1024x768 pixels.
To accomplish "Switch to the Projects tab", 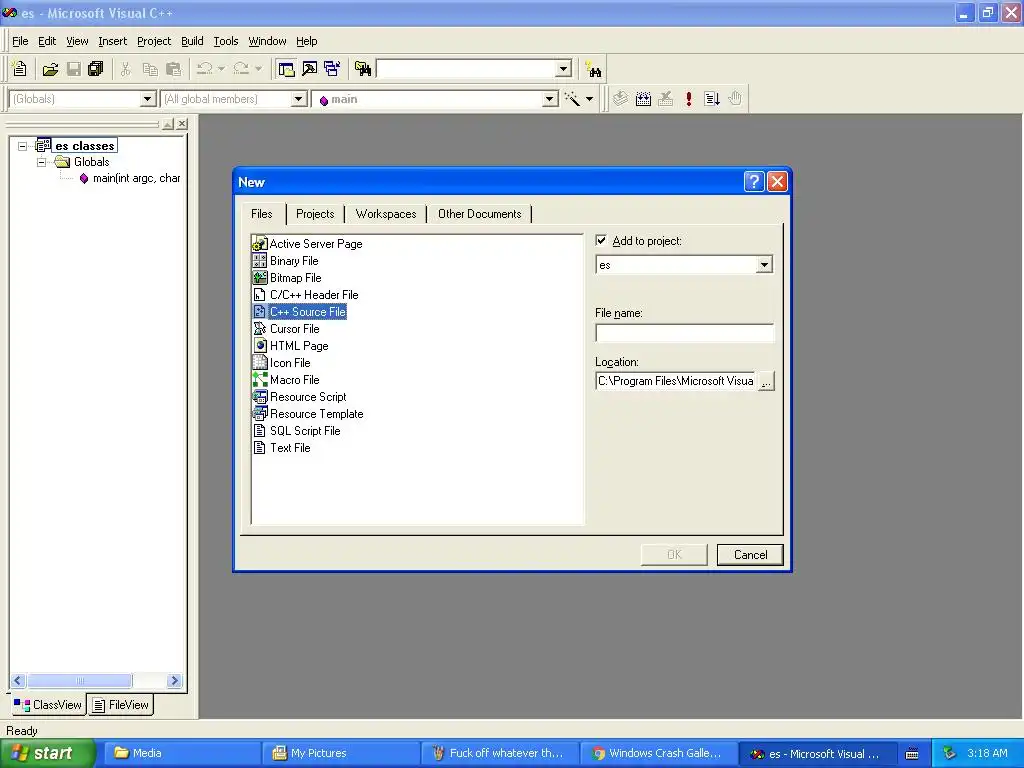I will (315, 214).
